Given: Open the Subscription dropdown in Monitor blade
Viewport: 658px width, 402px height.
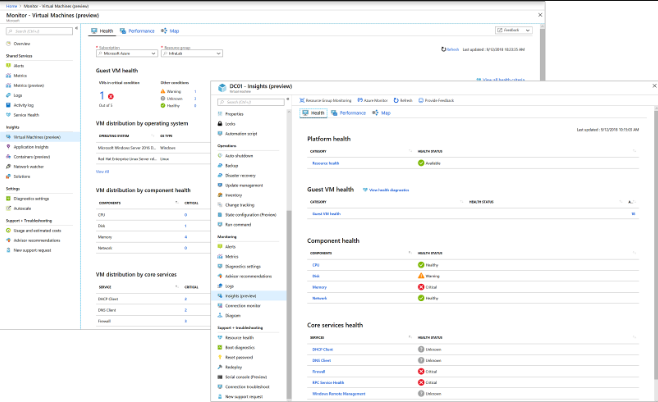Looking at the screenshot, I should 127,54.
